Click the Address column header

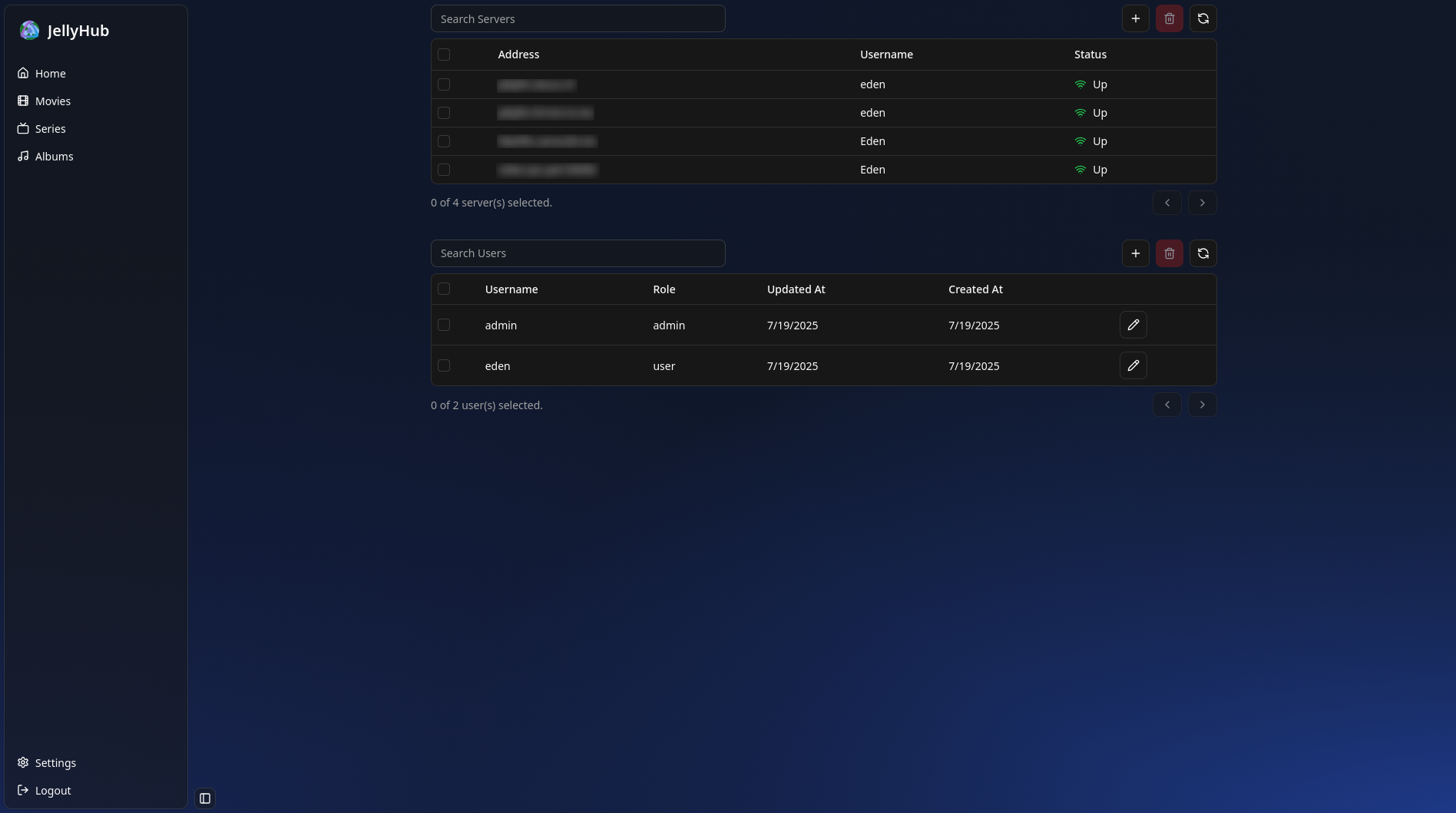(518, 55)
